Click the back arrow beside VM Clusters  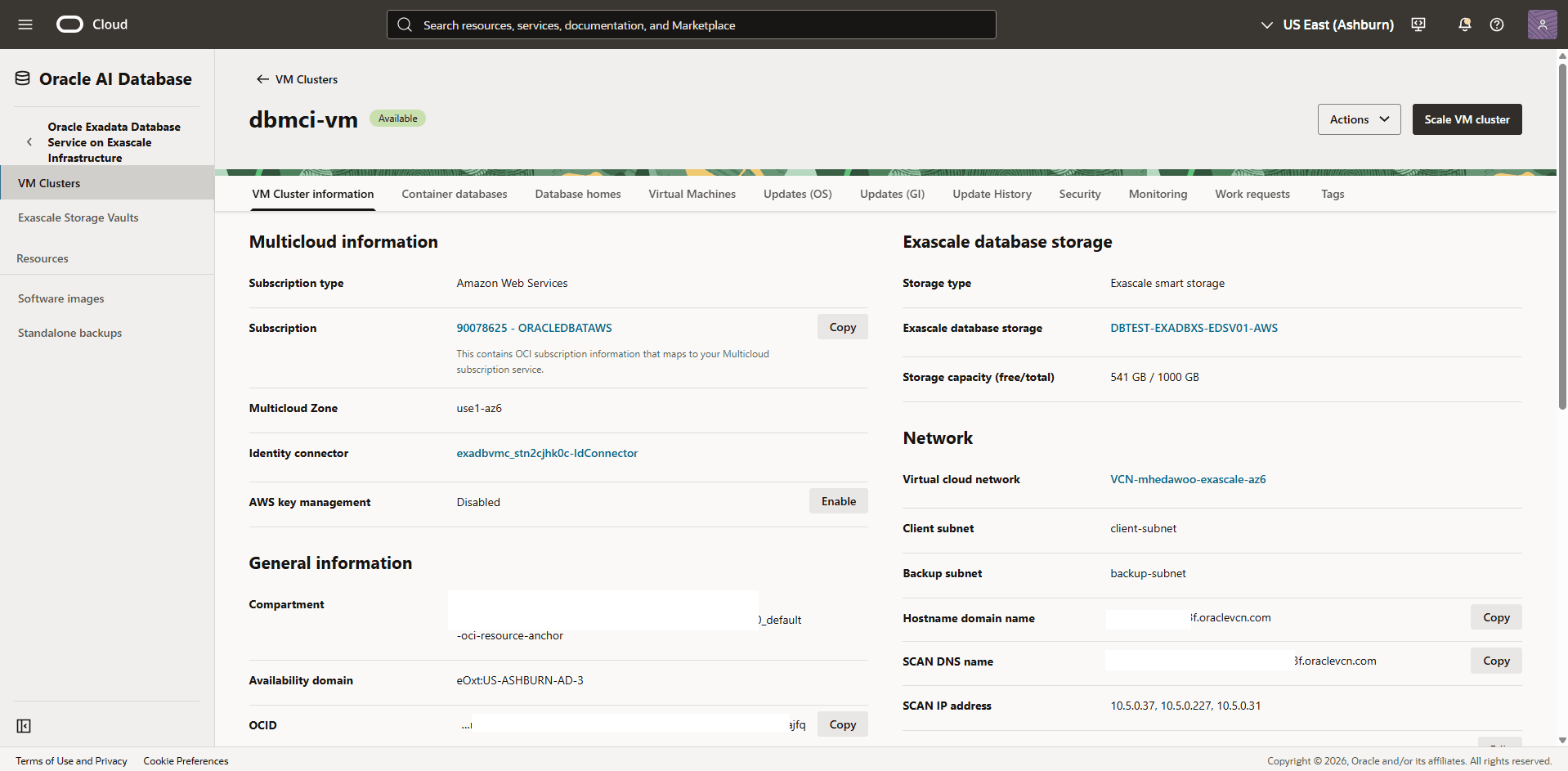click(x=262, y=79)
